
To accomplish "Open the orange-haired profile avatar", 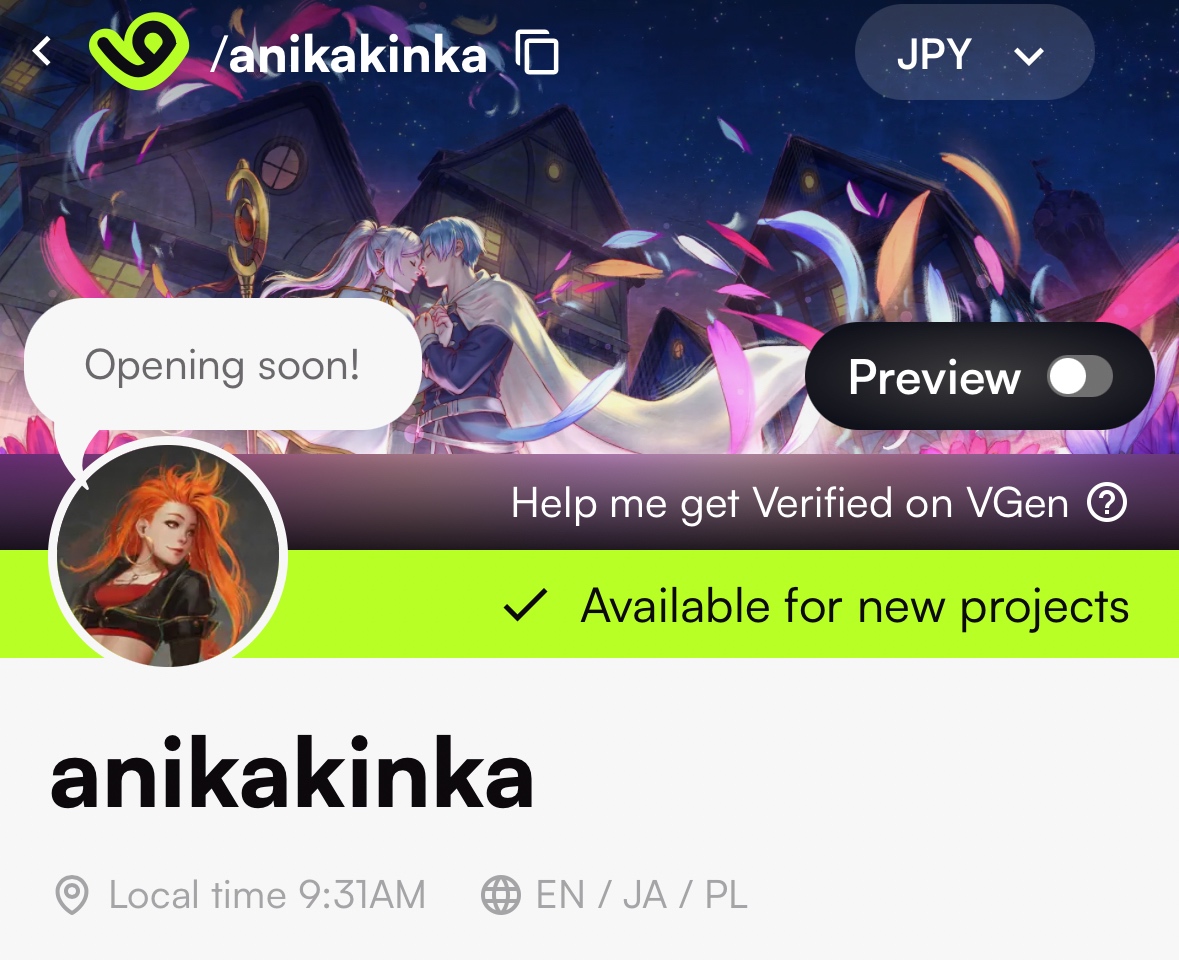I will (168, 555).
